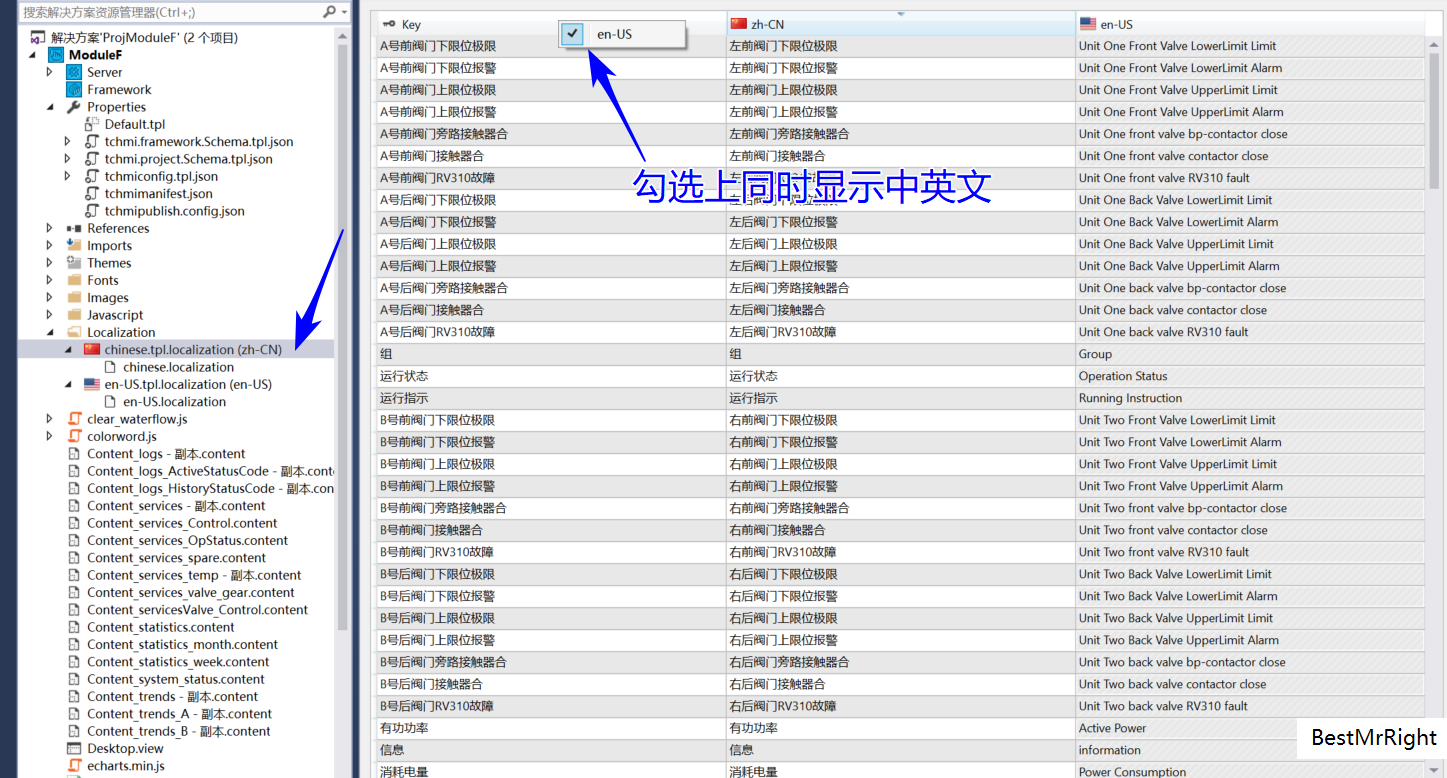This screenshot has height=778, width=1447.
Task: Select Default.tpl file
Action: 135,124
